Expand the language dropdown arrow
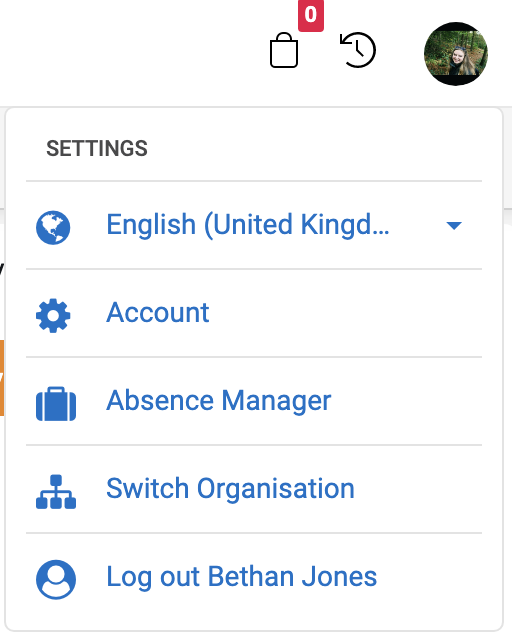 pyautogui.click(x=454, y=226)
